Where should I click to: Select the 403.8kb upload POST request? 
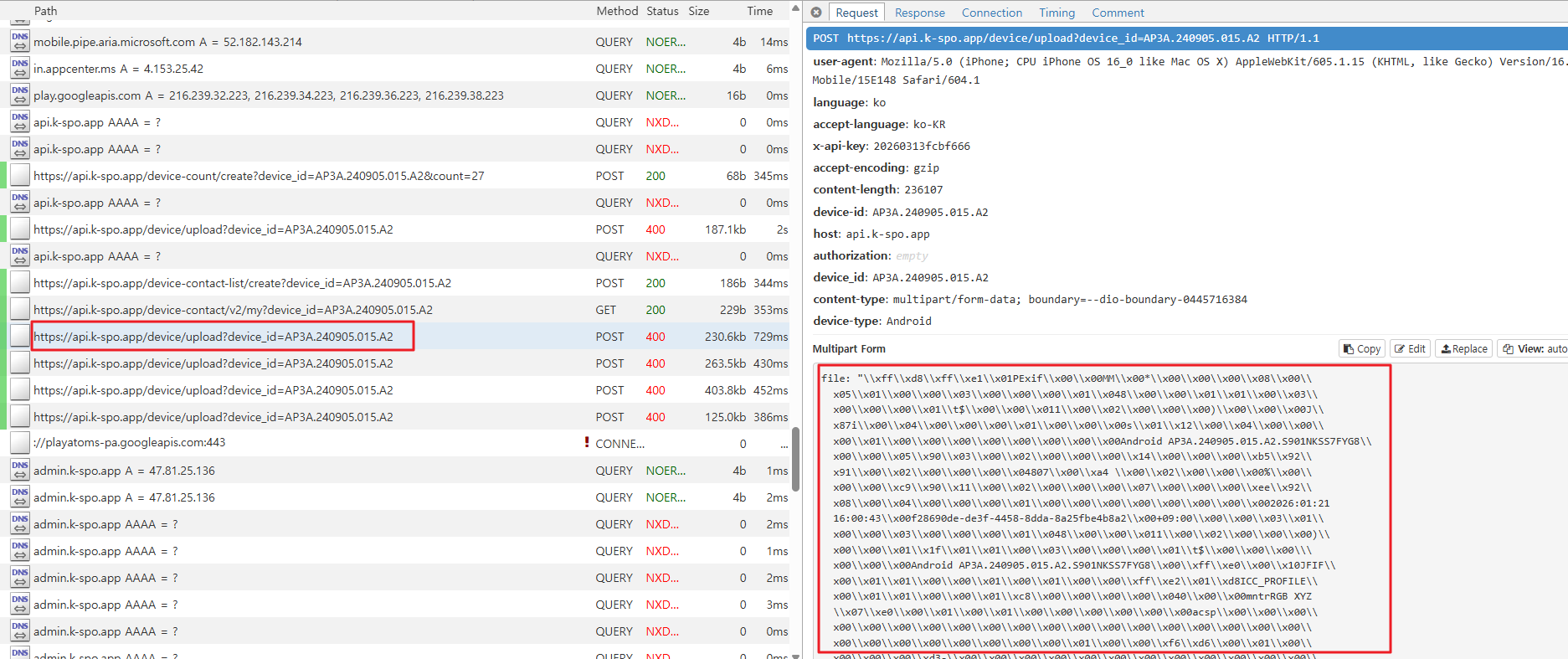[x=213, y=390]
